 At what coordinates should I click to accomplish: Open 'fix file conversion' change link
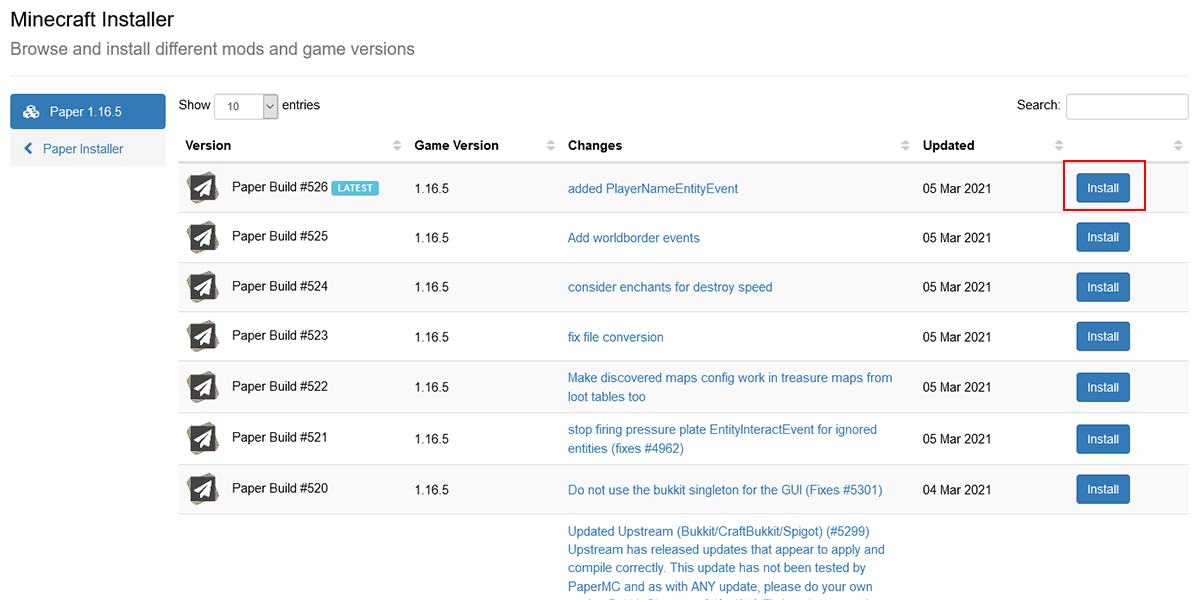pos(616,337)
